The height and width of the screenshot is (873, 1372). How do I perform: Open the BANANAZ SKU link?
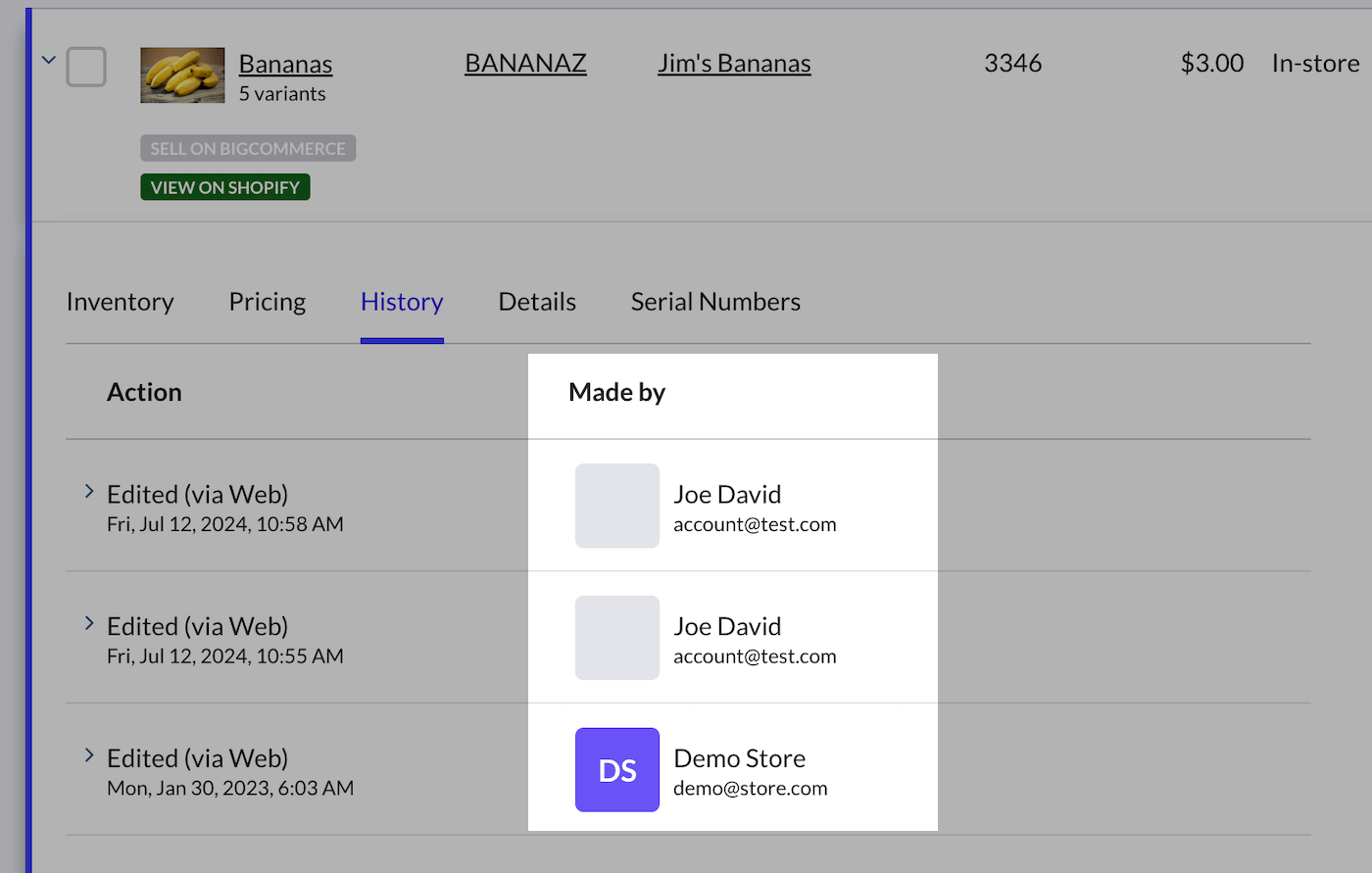pyautogui.click(x=525, y=64)
